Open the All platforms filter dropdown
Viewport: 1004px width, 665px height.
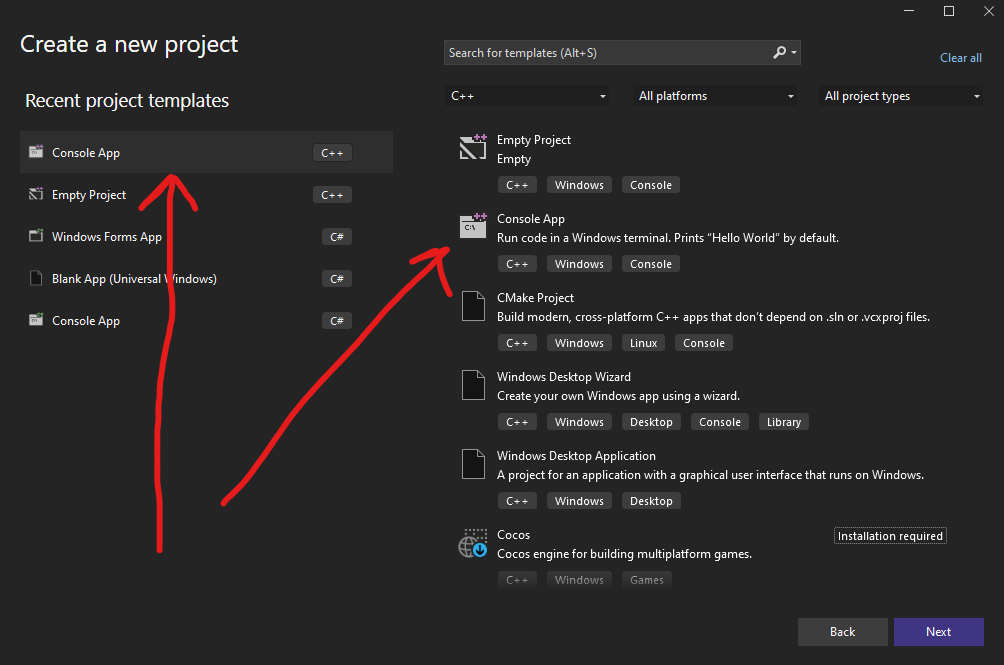[x=715, y=96]
